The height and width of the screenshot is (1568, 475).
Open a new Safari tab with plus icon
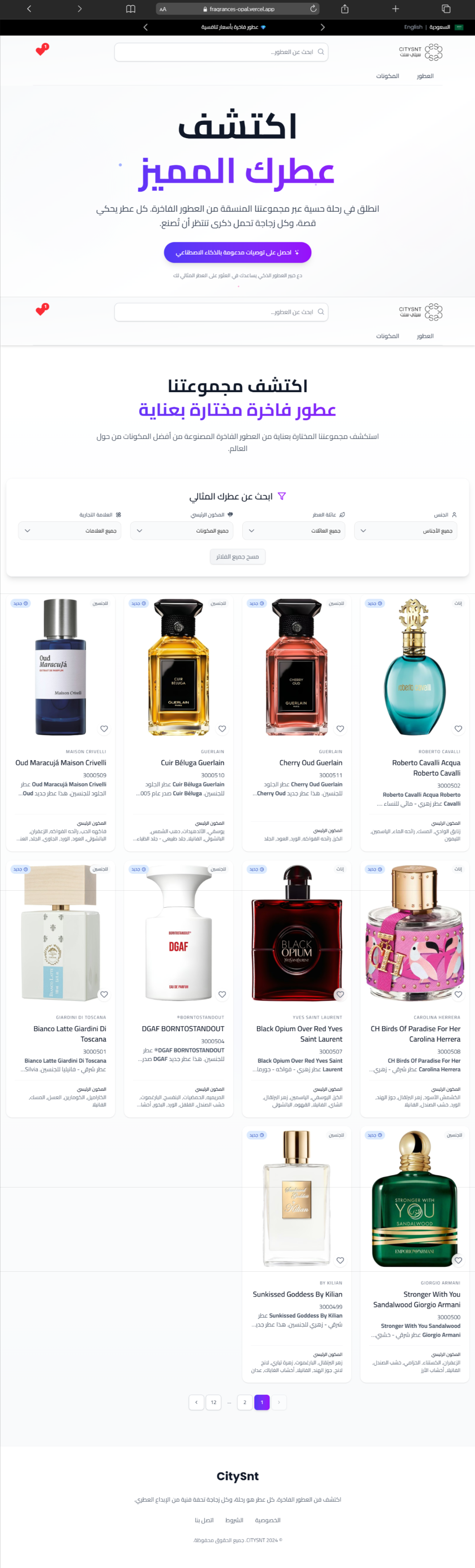395,9
